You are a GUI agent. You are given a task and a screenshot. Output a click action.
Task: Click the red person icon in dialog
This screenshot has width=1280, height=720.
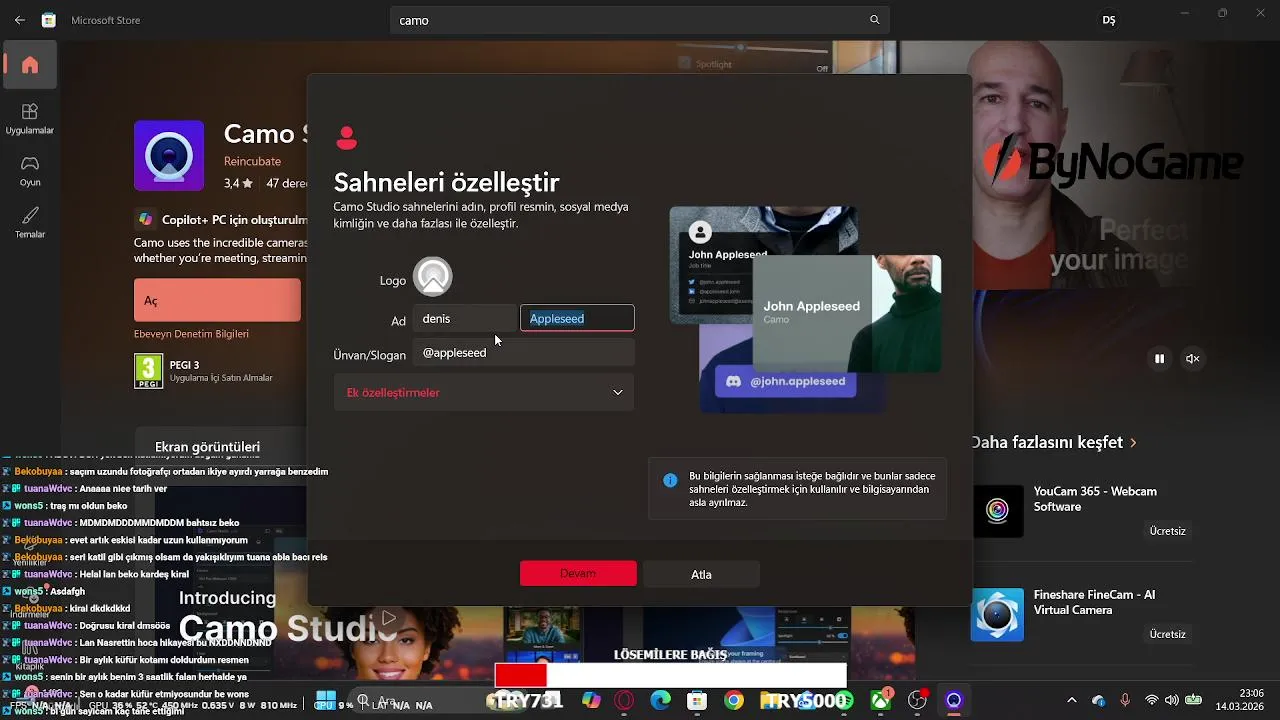coord(347,138)
